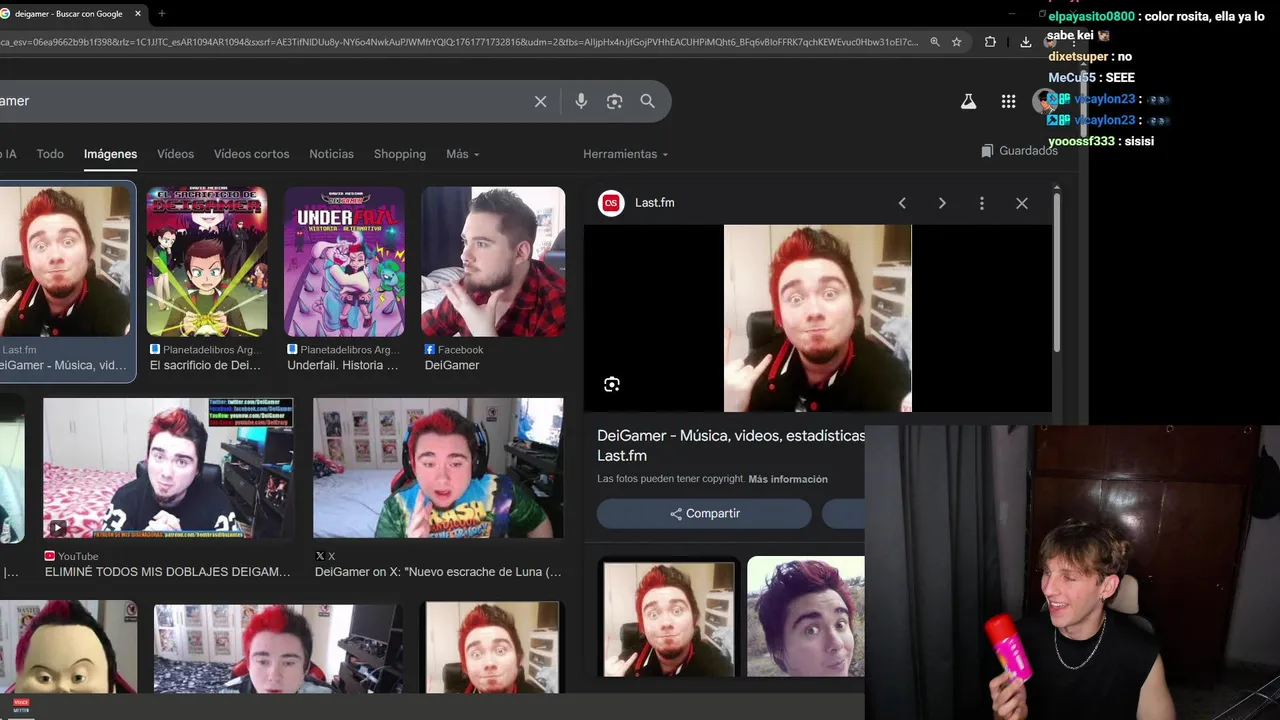Click chat username yooossf333

1081,142
